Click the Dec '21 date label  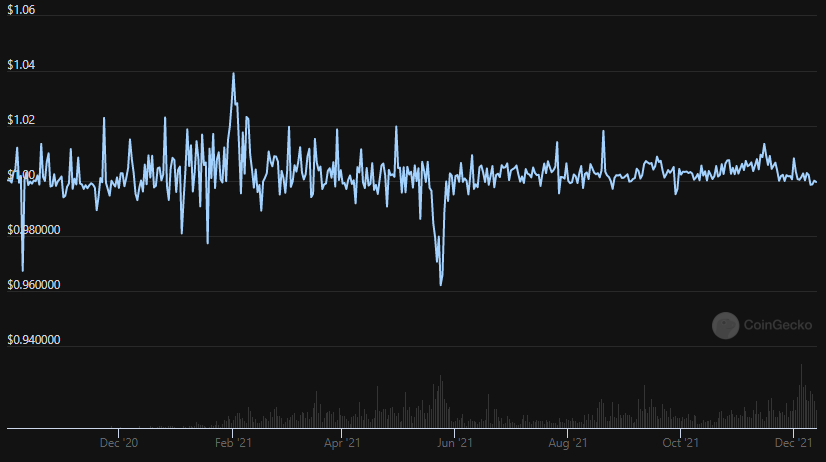793,443
